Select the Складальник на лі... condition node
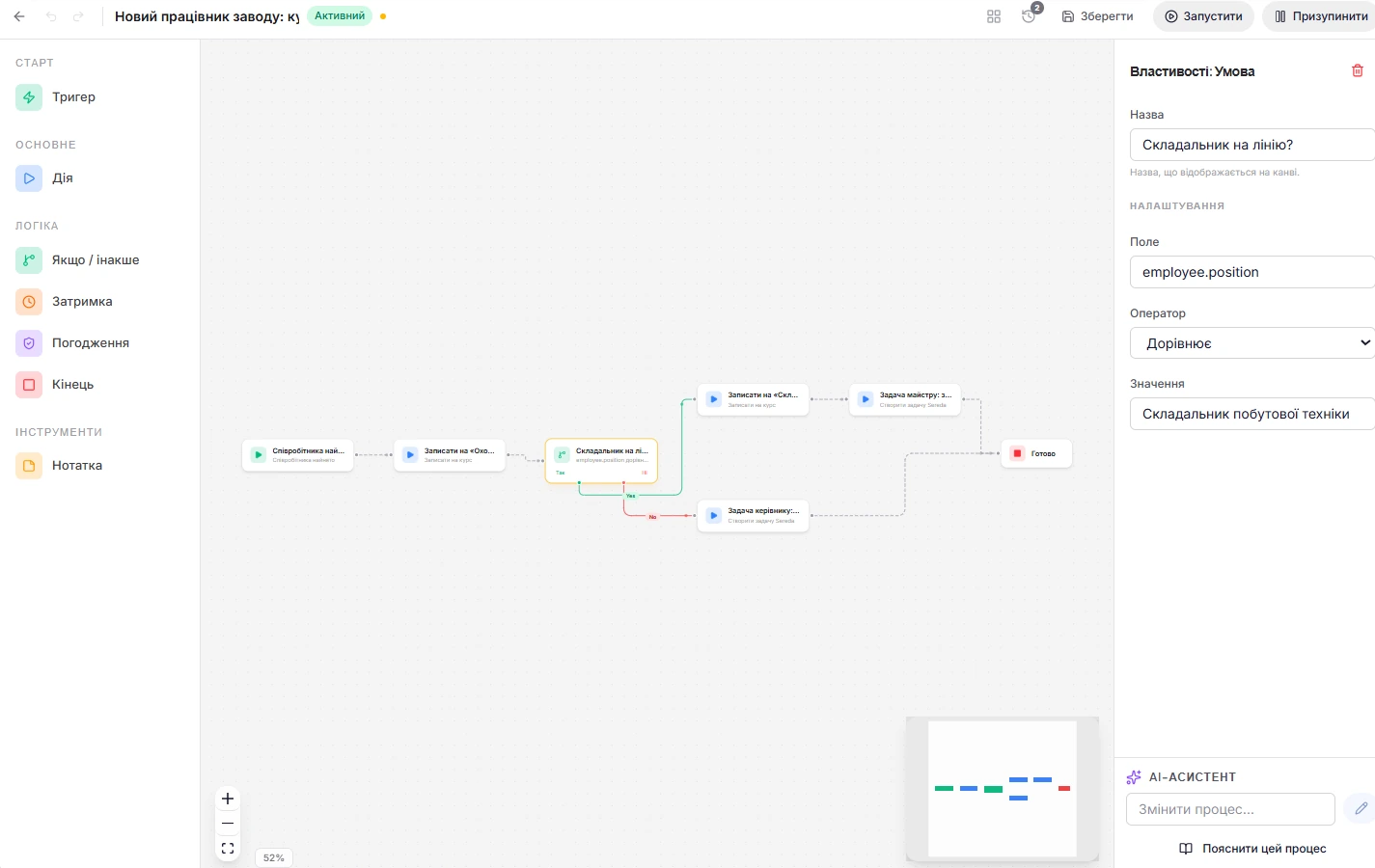Image resolution: width=1375 pixels, height=868 pixels. coord(601,461)
